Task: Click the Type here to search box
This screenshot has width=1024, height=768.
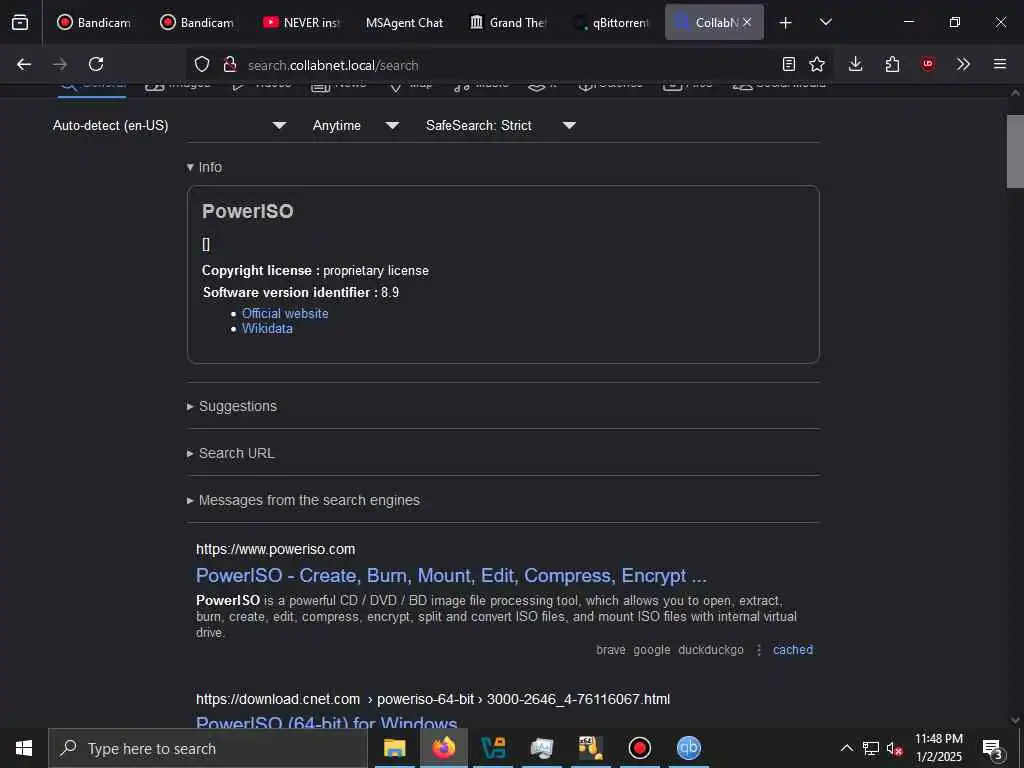Action: (208, 748)
